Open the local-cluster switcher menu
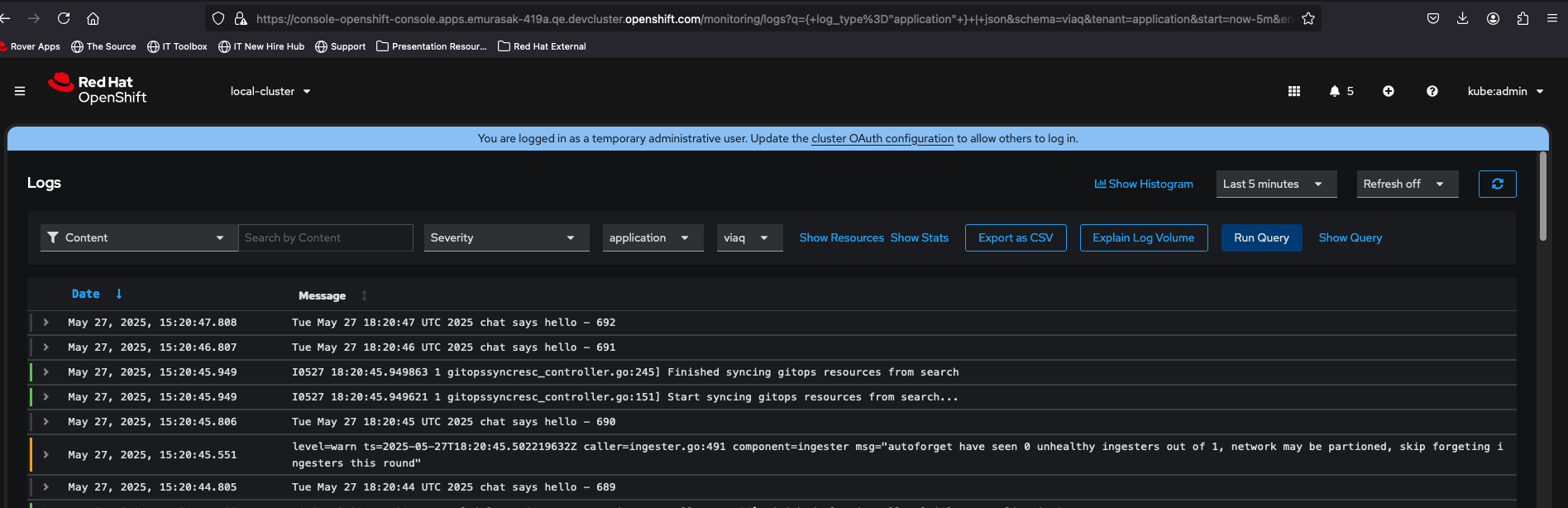 270,91
